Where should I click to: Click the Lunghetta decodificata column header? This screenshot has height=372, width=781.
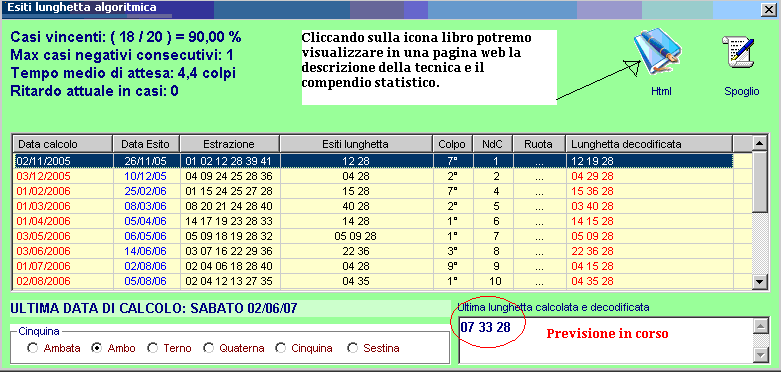[x=649, y=144]
